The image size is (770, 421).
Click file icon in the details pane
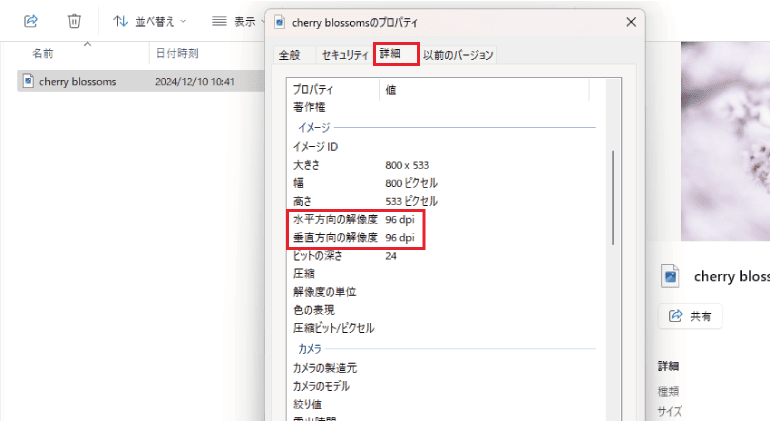[670, 276]
